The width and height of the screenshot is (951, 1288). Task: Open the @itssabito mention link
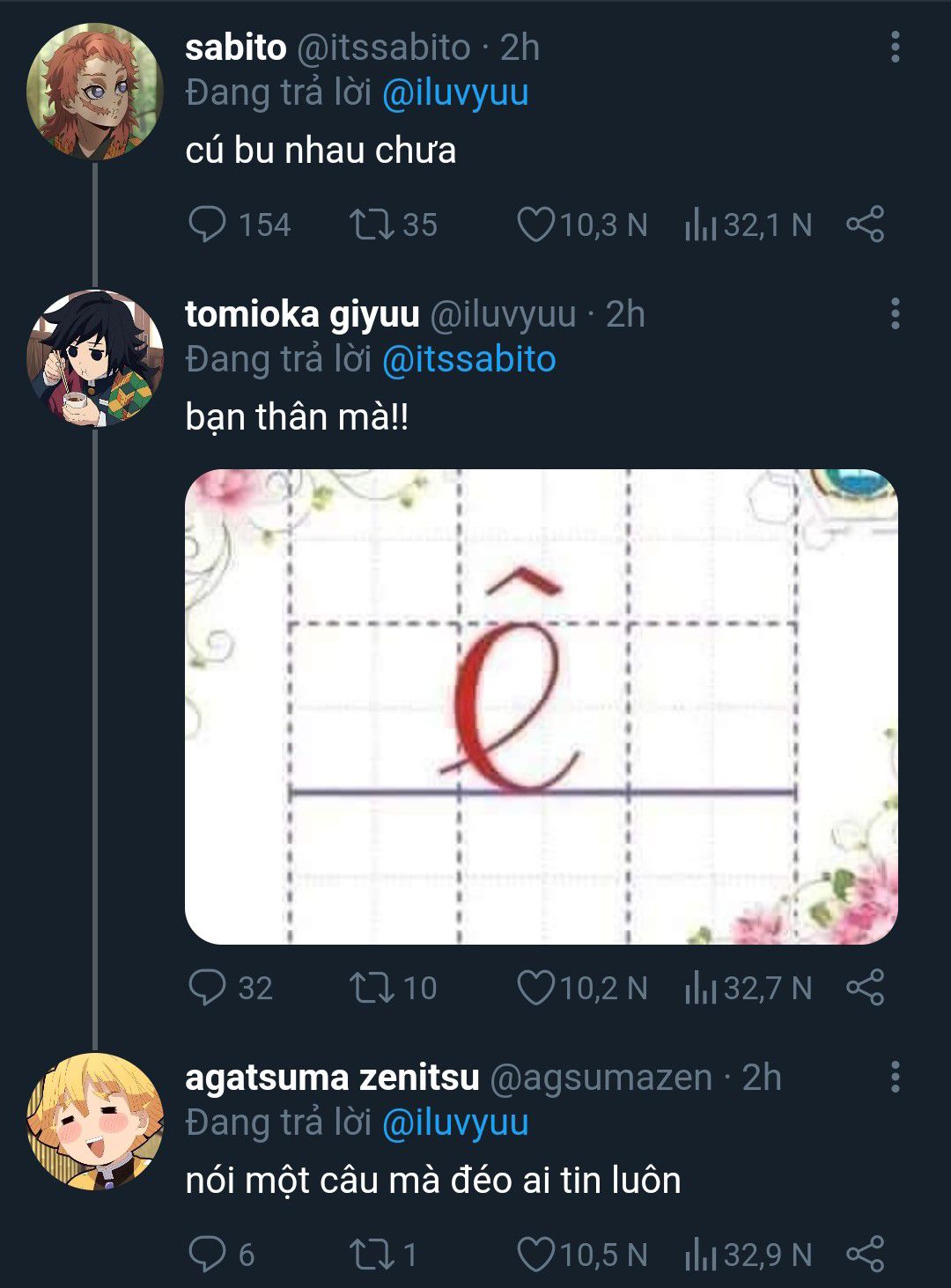click(469, 360)
